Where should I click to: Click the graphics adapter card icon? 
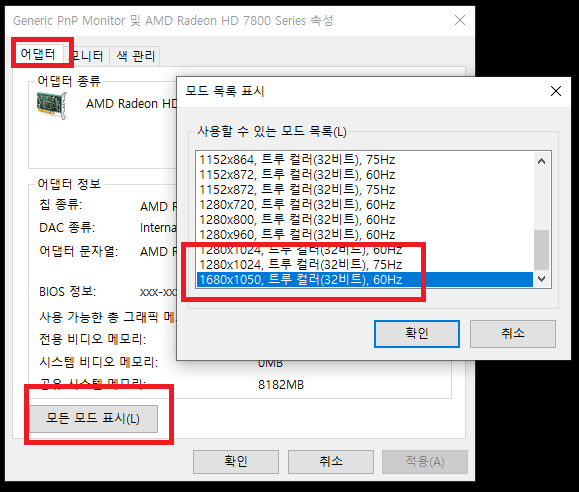click(52, 105)
